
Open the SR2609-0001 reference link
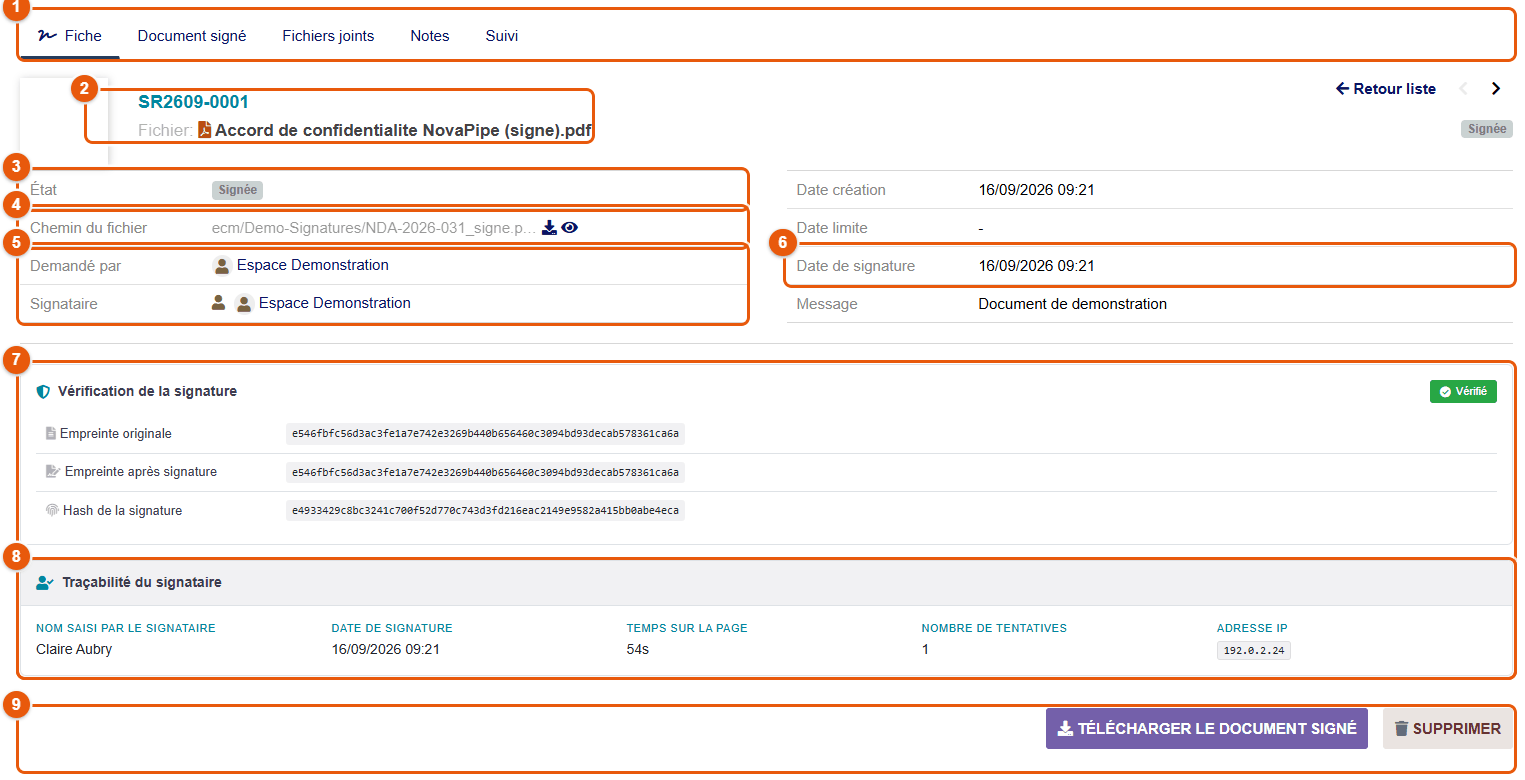(x=193, y=102)
